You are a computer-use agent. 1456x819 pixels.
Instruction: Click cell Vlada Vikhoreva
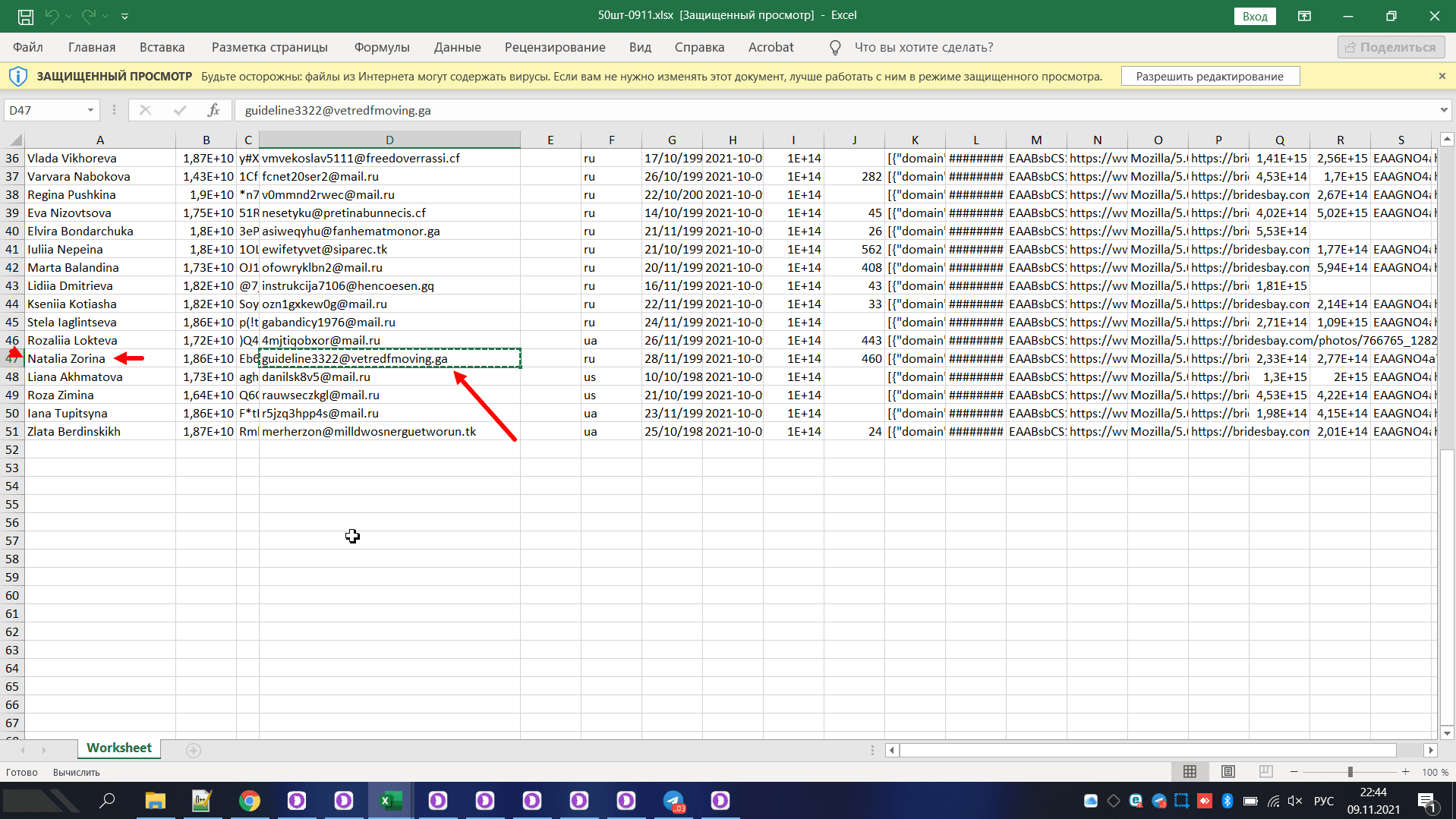pos(100,158)
